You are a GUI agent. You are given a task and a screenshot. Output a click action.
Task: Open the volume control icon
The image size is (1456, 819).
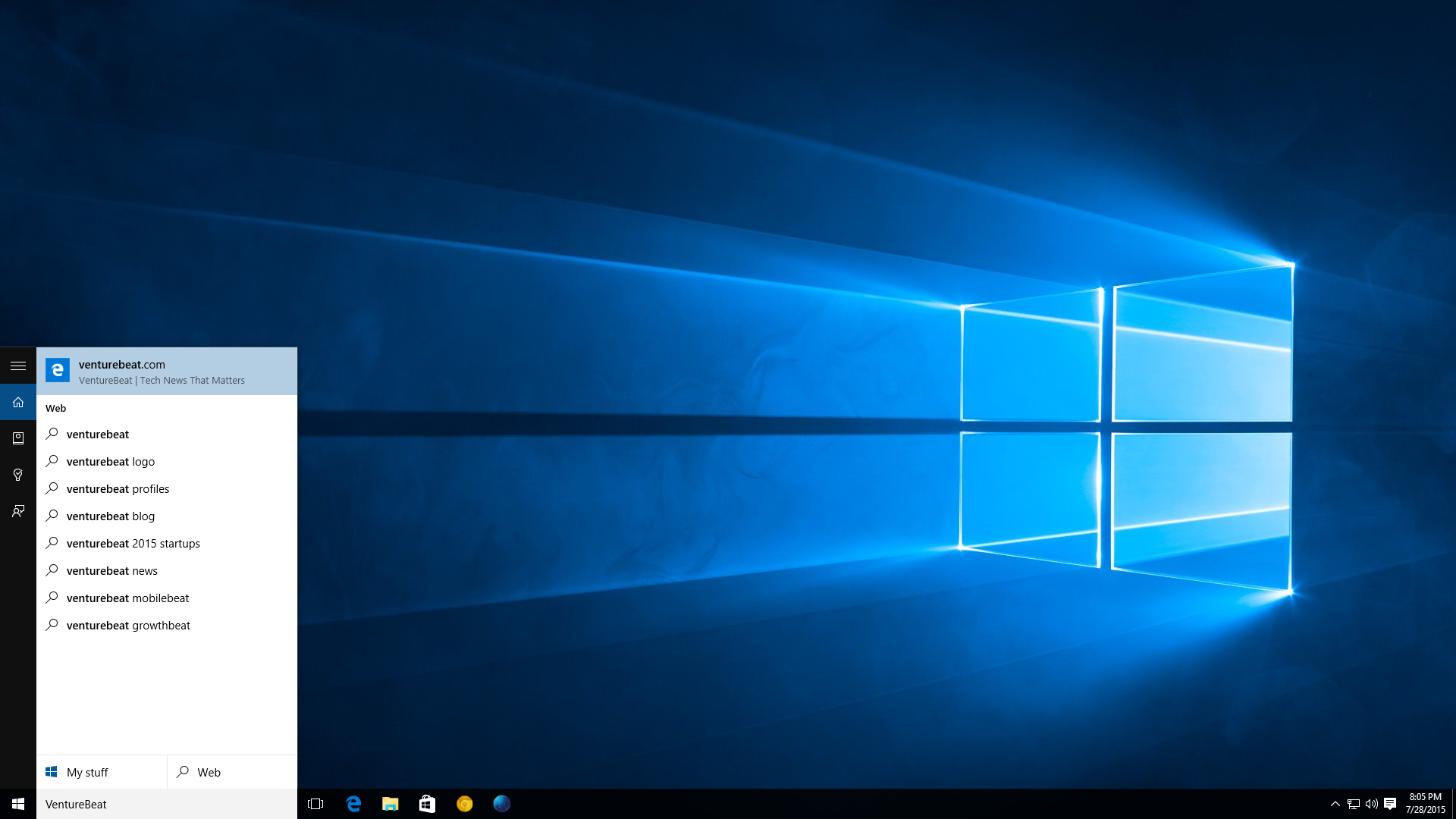point(1372,804)
